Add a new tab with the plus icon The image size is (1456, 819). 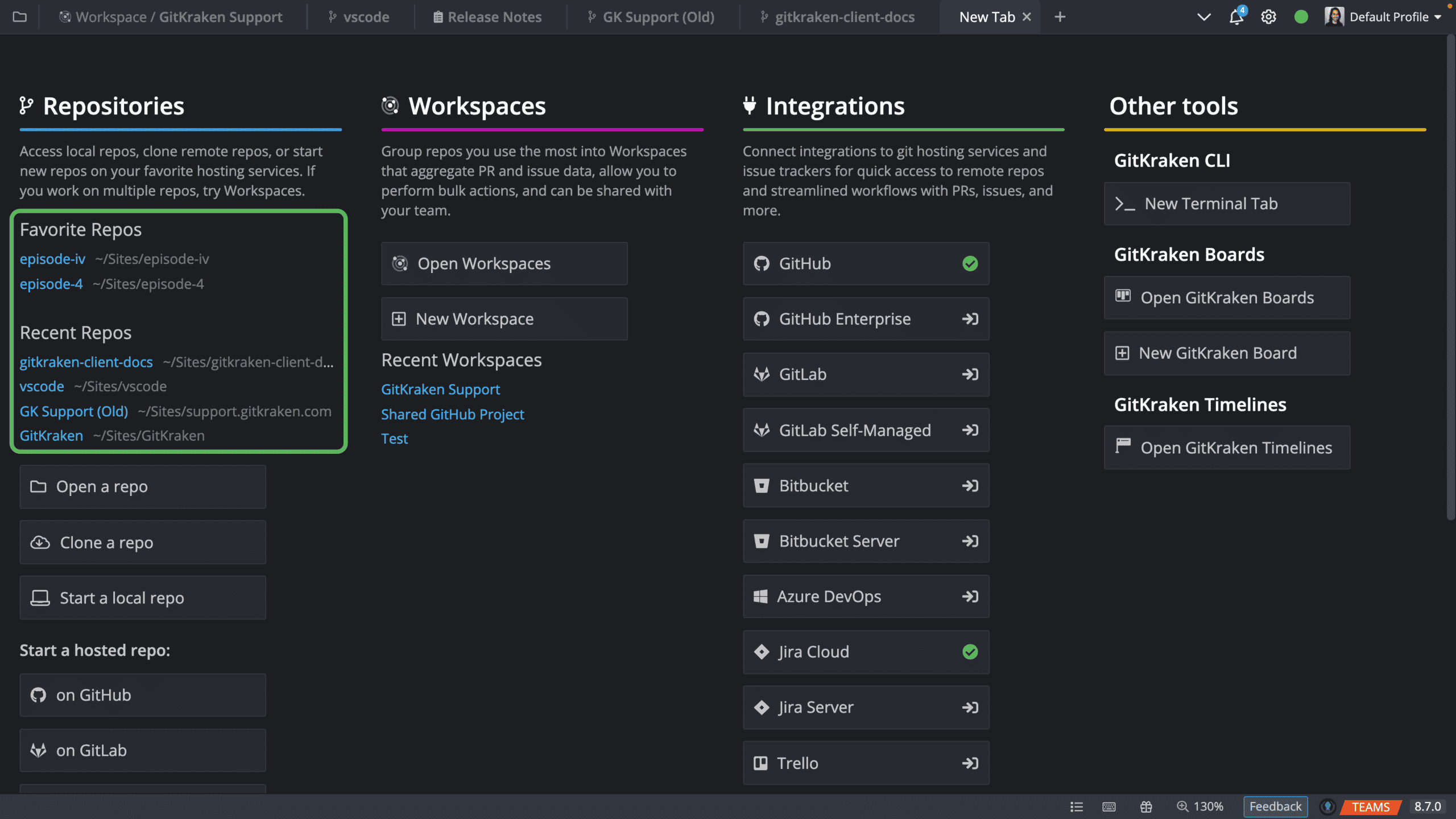pyautogui.click(x=1060, y=17)
